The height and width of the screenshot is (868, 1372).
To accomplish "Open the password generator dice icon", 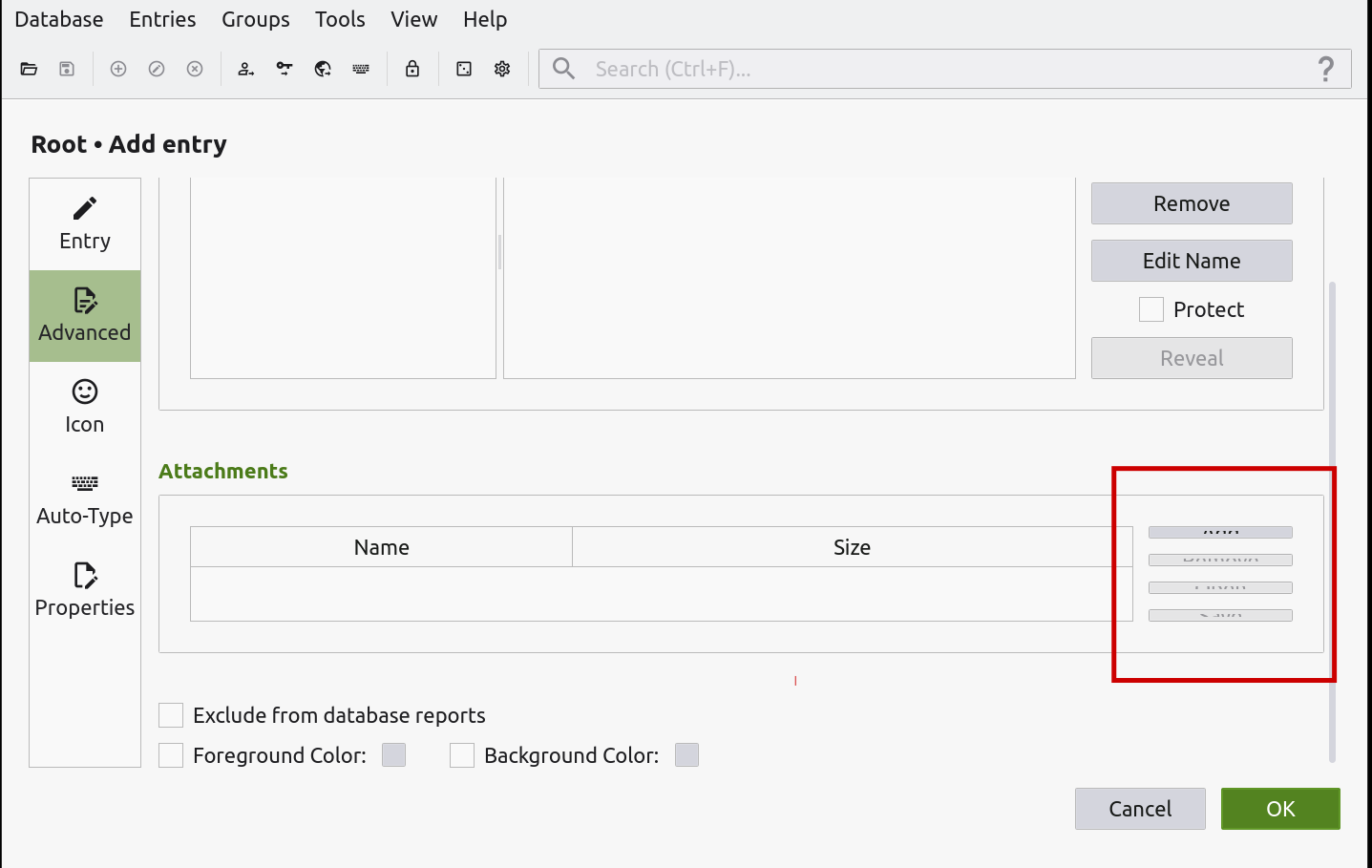I will [x=463, y=68].
